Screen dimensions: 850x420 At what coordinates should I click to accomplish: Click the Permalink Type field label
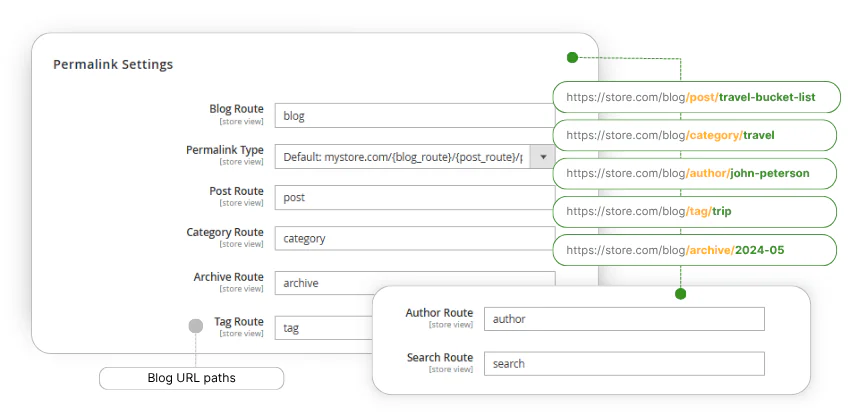tap(225, 150)
